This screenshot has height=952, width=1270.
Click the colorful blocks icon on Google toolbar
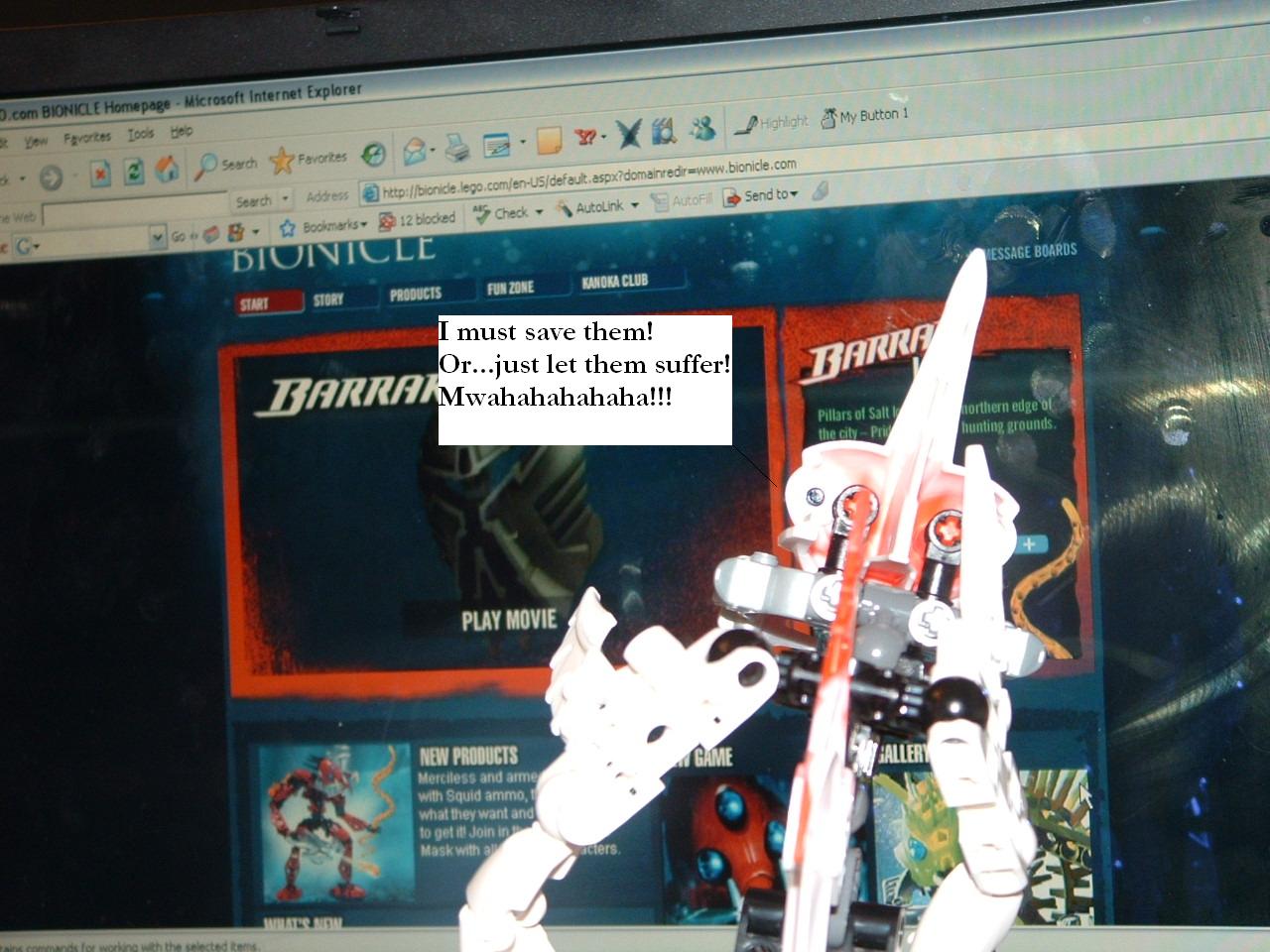click(x=235, y=232)
